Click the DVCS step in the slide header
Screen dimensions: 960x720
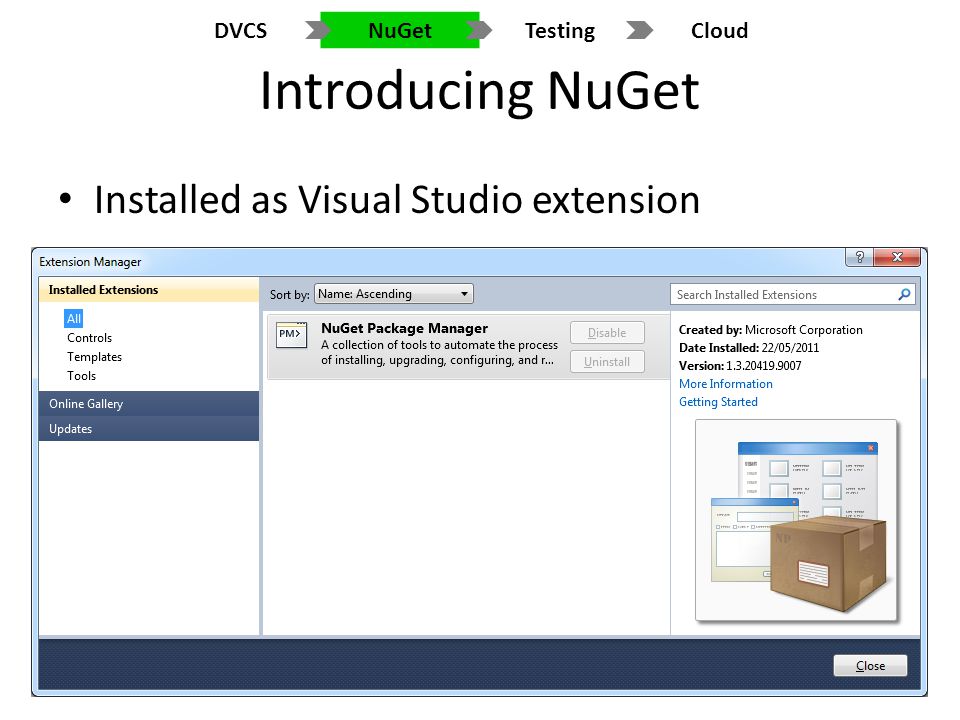click(x=241, y=31)
